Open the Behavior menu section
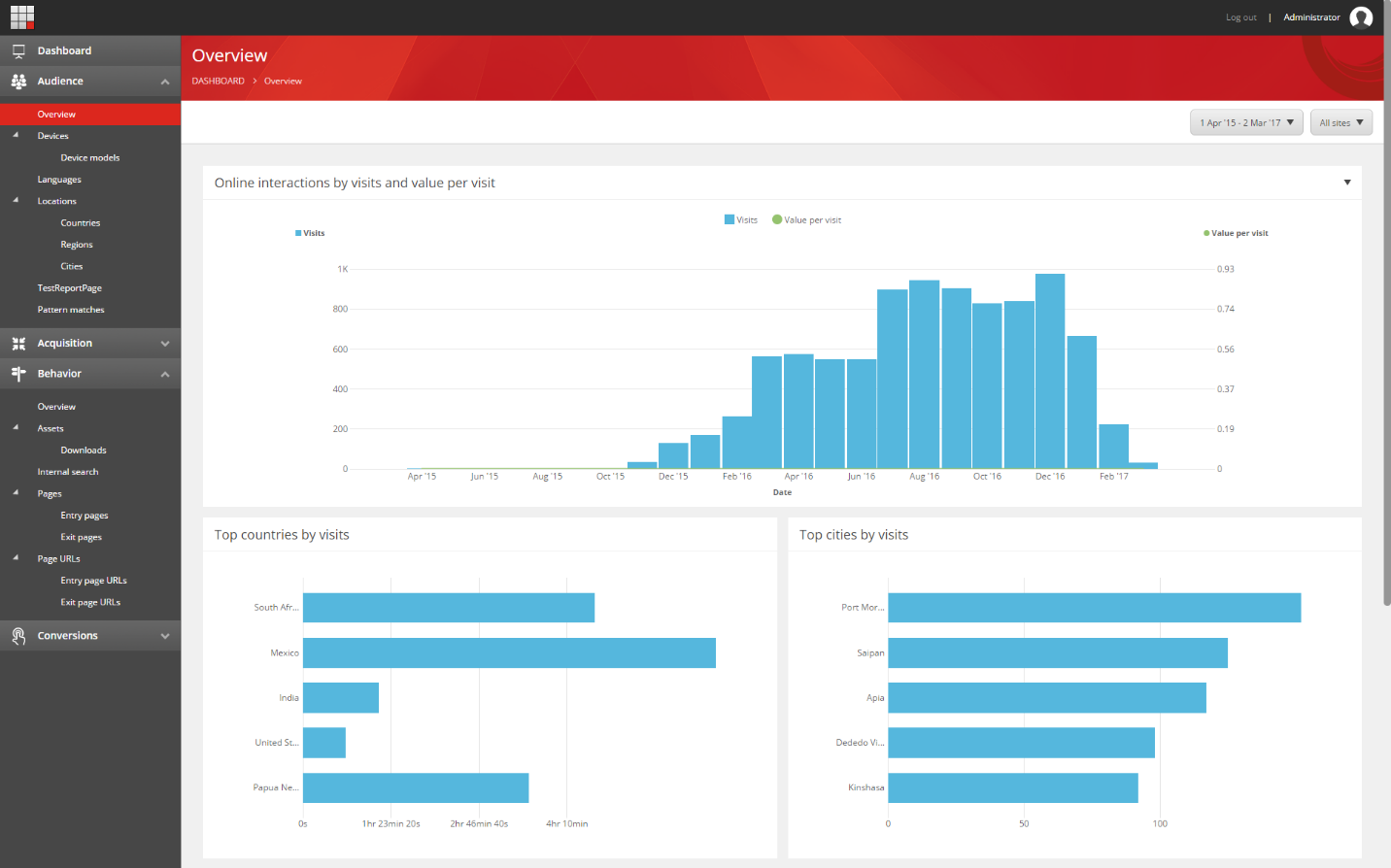 coord(90,374)
